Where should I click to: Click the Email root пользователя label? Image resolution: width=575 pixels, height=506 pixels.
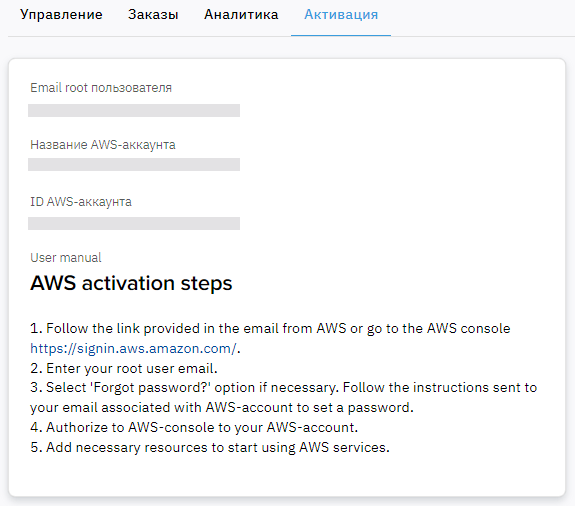point(101,88)
